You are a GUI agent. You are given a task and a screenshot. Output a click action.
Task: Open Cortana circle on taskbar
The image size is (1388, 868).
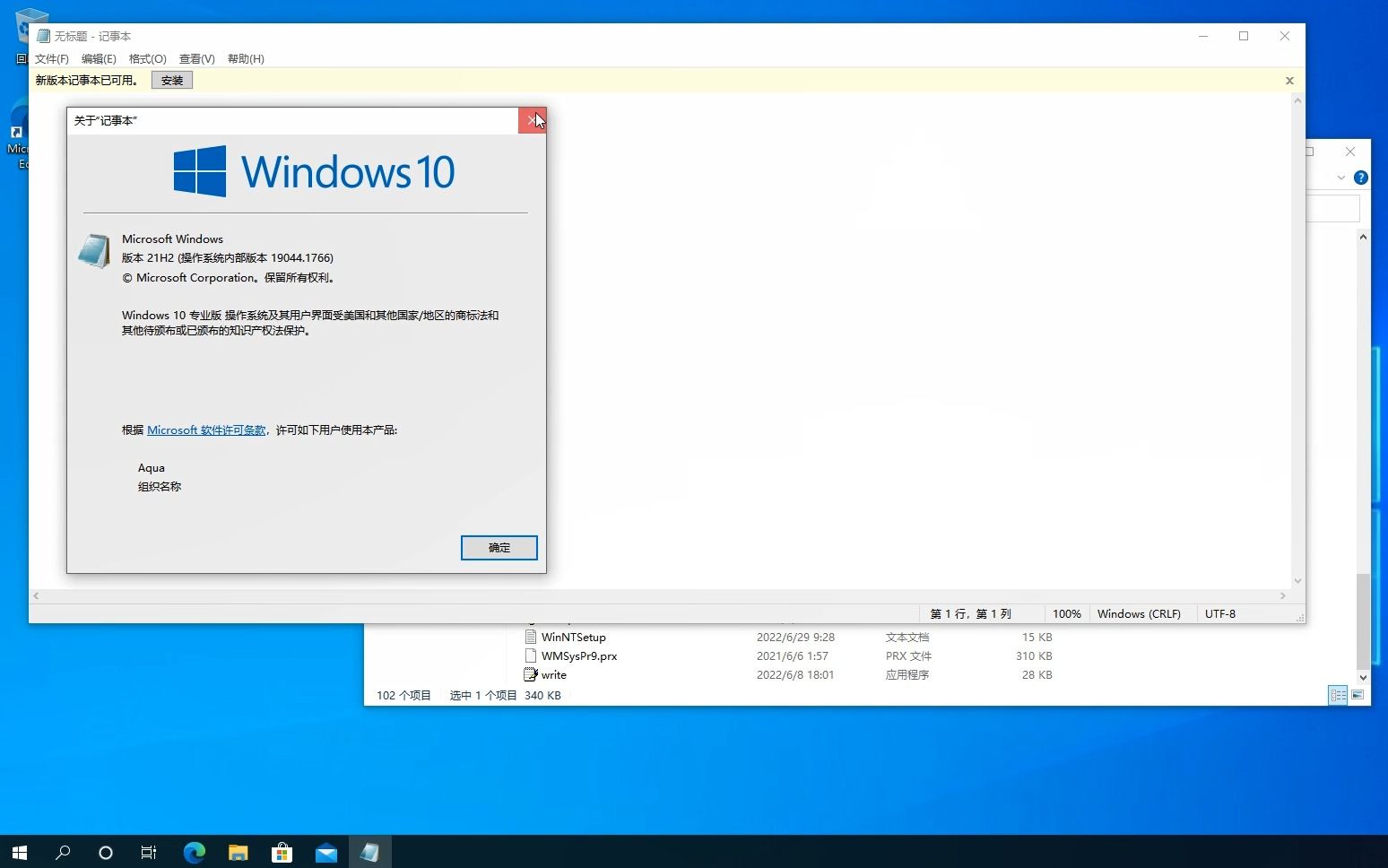[x=106, y=853]
